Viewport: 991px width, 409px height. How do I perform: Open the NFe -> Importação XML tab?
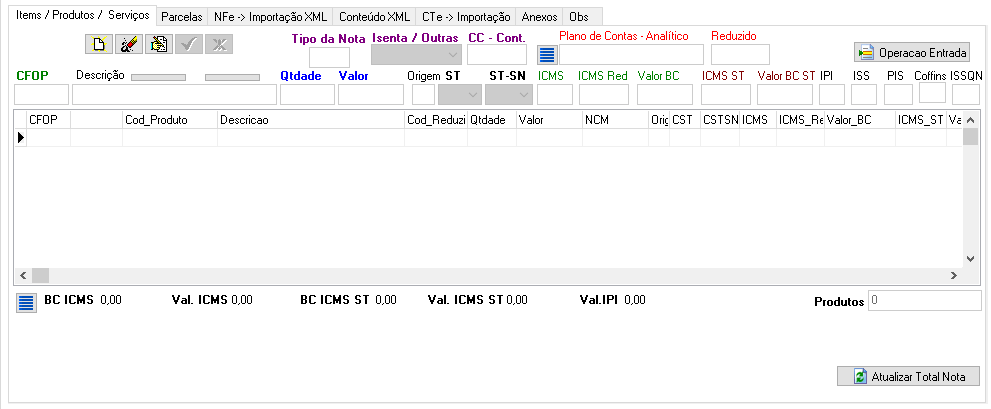[x=270, y=17]
